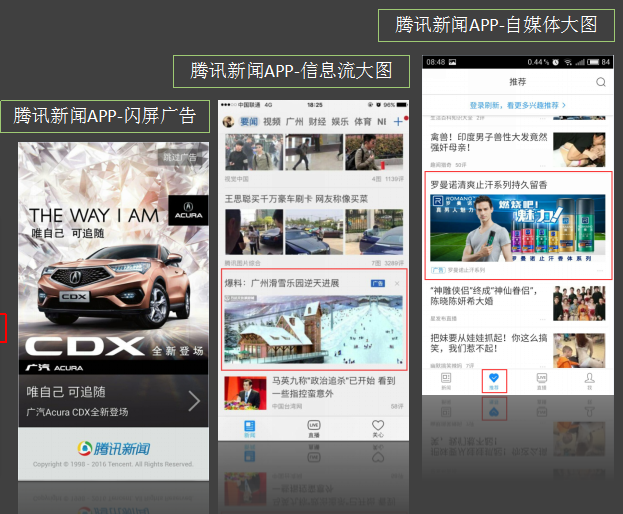Open the 马英九称"政治追杀"已开始 article

tap(334, 387)
